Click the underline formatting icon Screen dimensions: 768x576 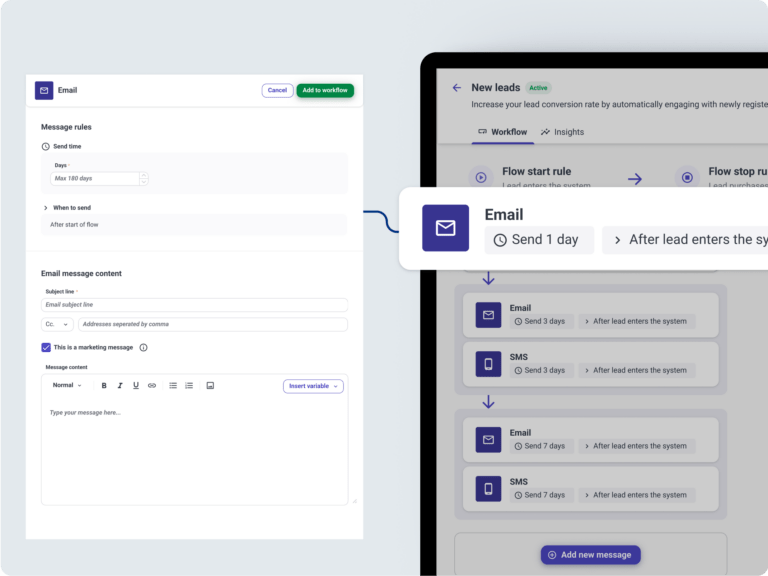tap(136, 385)
